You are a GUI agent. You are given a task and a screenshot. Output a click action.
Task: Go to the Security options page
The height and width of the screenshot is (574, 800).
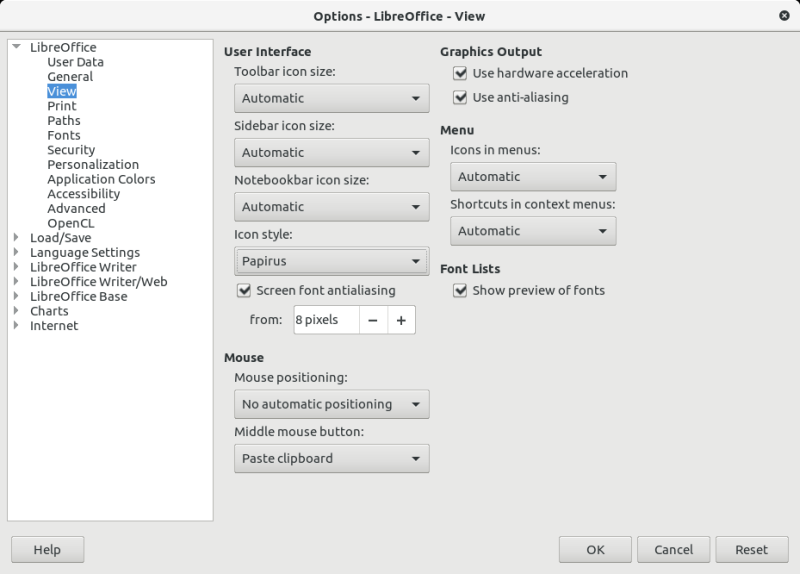pyautogui.click(x=71, y=150)
